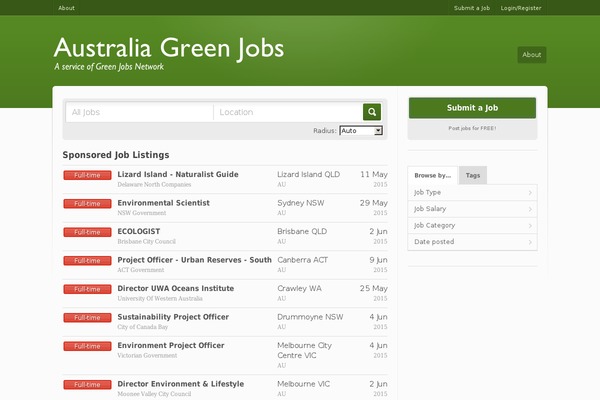Click the Melbourne City Centre VIC location

pyautogui.click(x=305, y=350)
